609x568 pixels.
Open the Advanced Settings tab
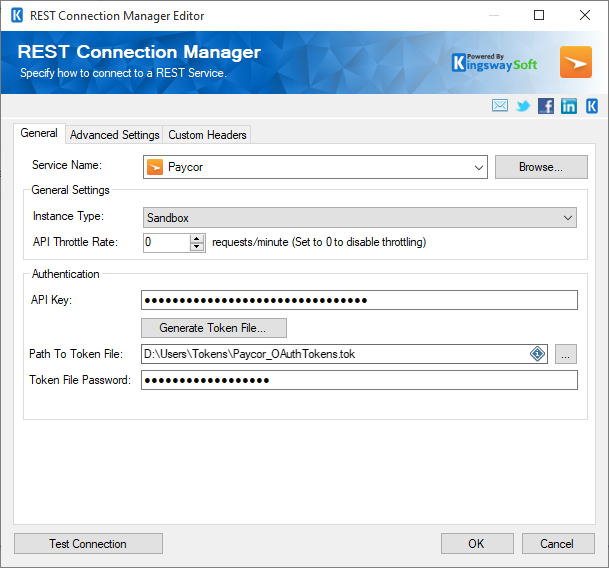click(115, 135)
